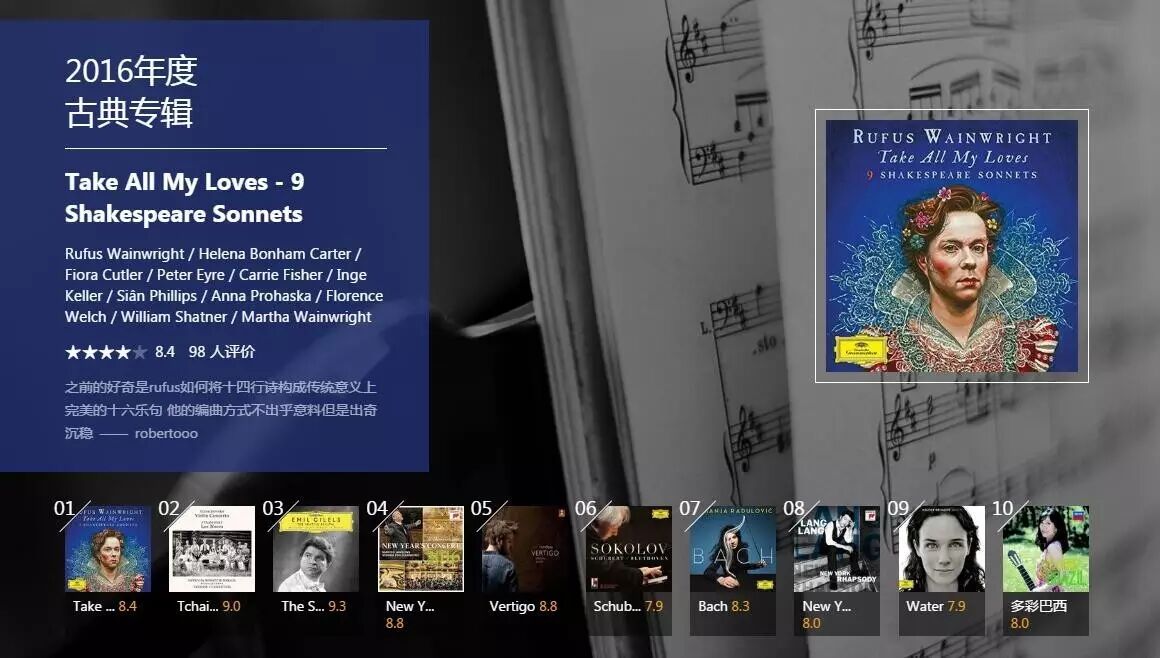This screenshot has width=1160, height=658.
Task: Click the "Take ... 8.4" caption
Action: (x=105, y=606)
